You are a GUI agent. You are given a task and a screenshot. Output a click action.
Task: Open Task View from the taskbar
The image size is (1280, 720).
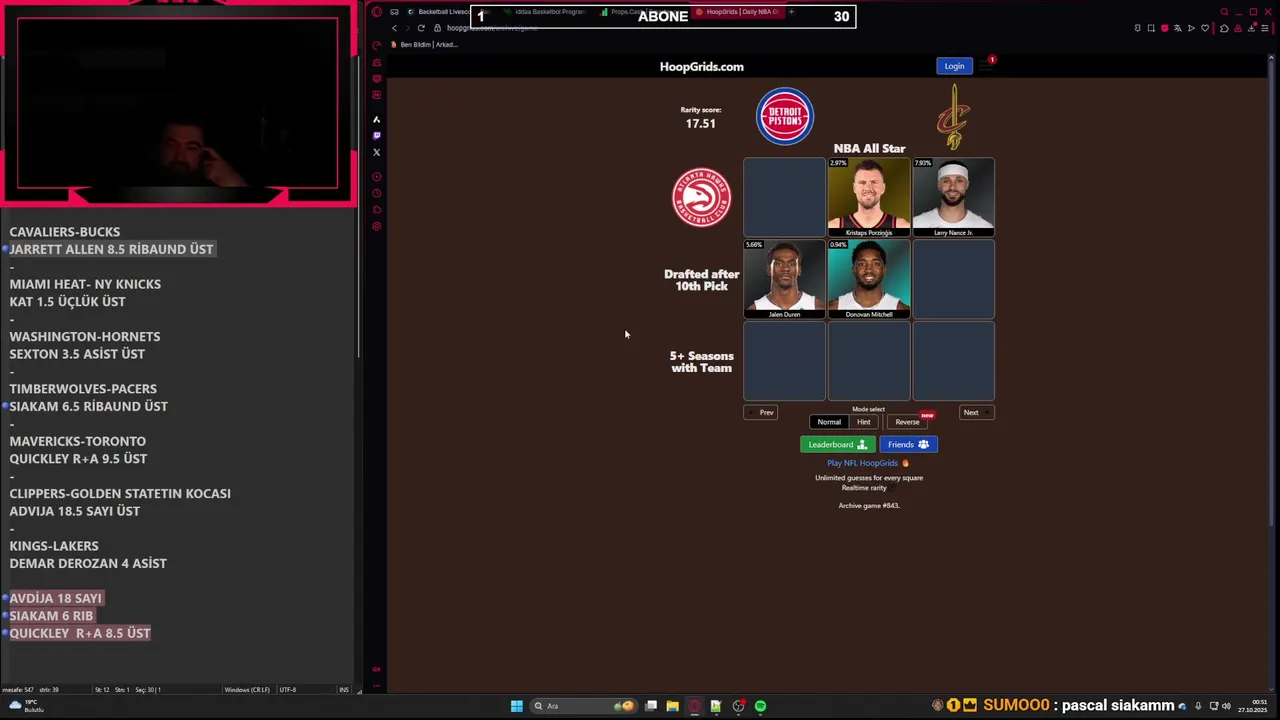pyautogui.click(x=651, y=706)
